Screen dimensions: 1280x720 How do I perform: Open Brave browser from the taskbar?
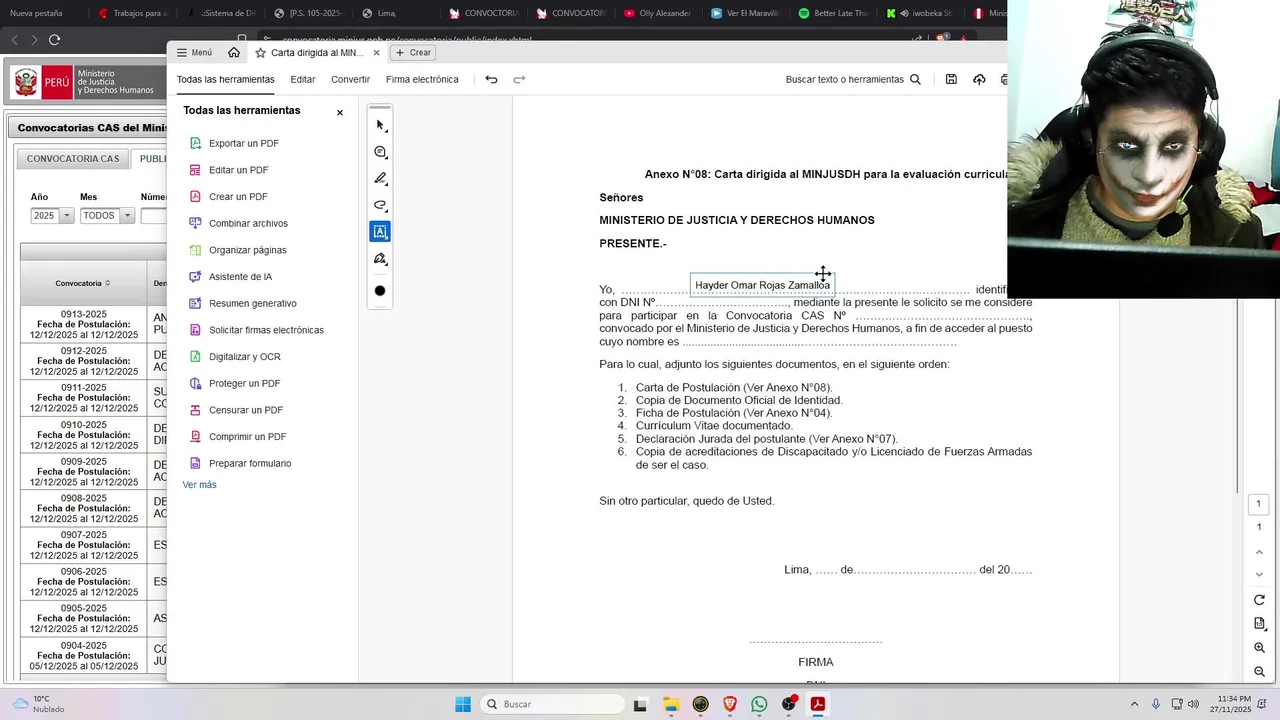(x=730, y=704)
